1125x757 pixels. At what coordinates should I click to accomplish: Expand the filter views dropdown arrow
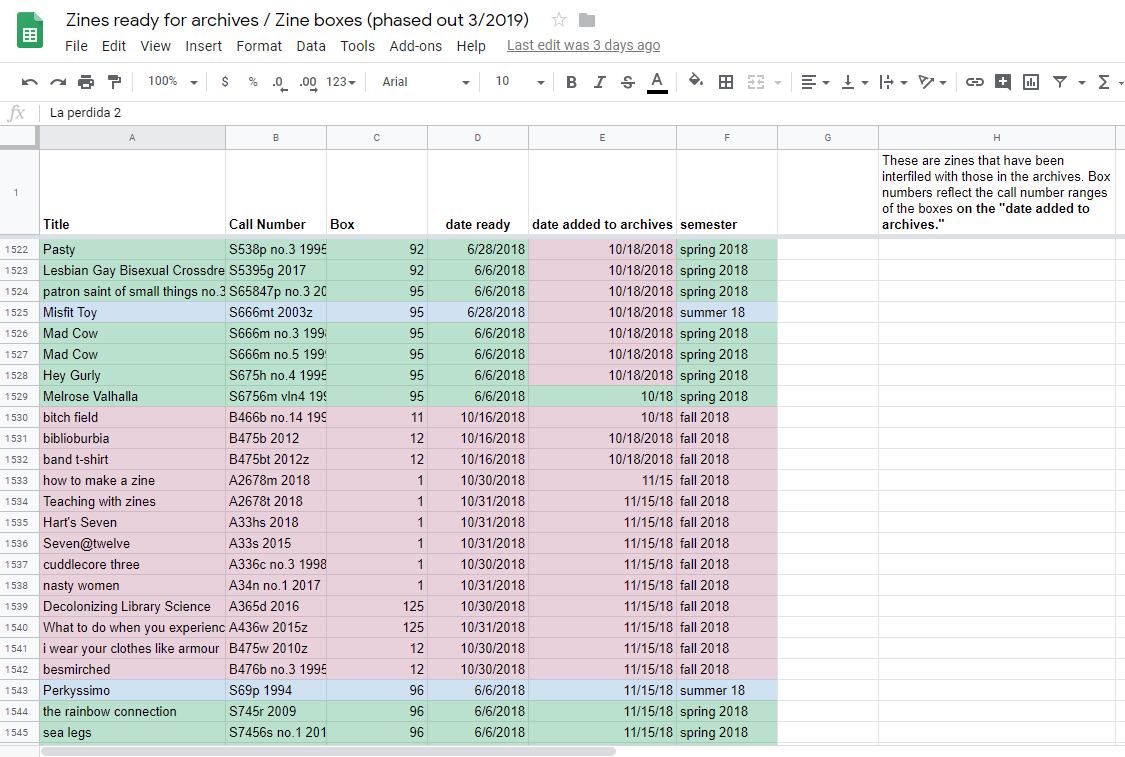(1082, 83)
